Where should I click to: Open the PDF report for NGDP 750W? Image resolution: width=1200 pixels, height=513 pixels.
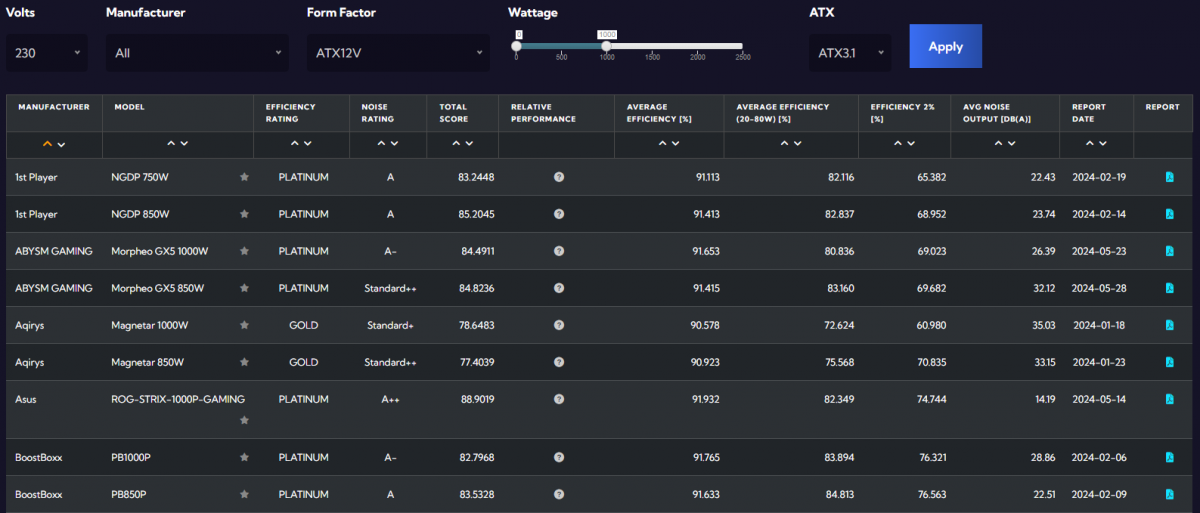point(1169,177)
